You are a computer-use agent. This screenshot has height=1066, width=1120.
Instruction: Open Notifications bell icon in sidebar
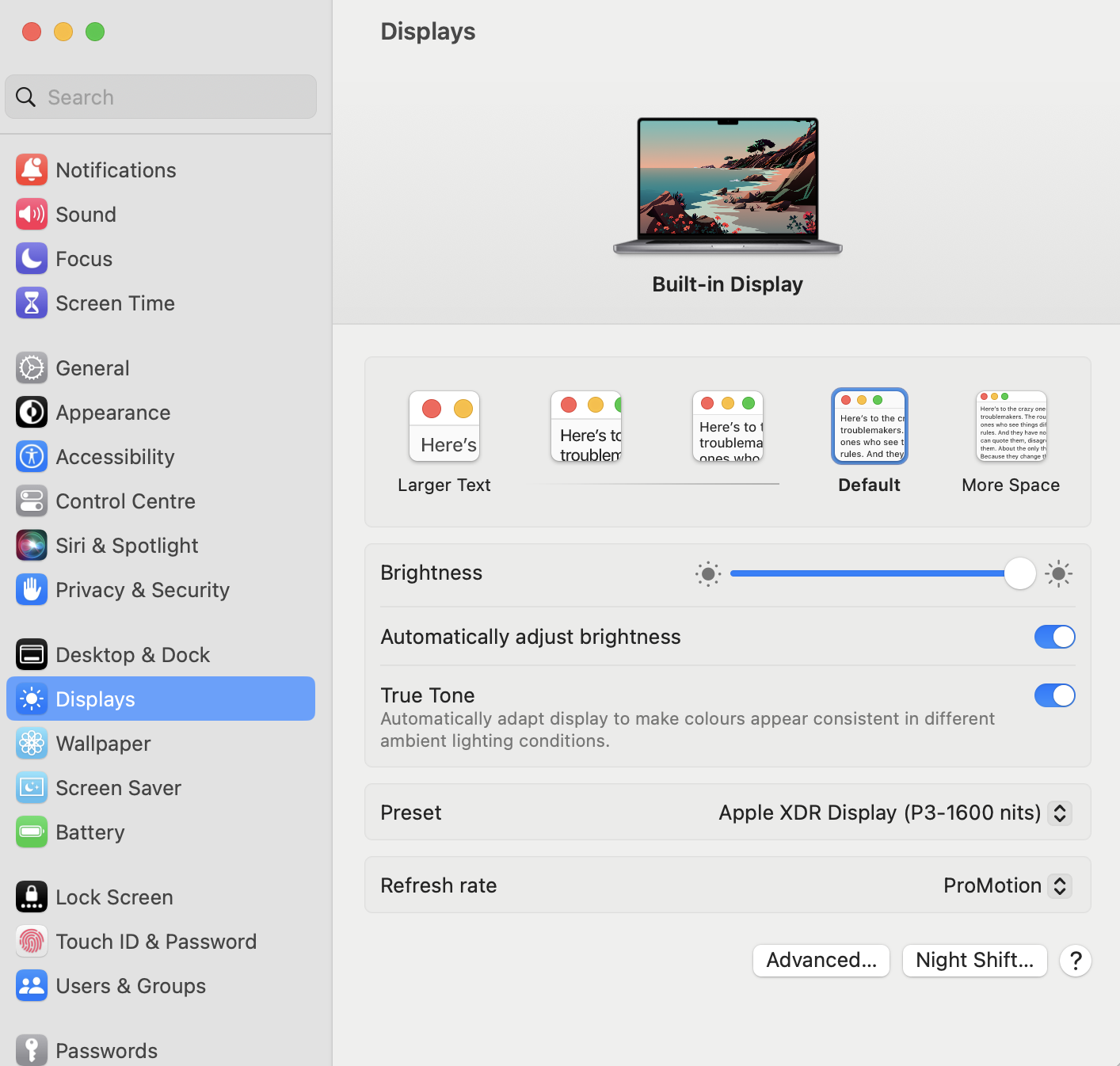point(32,170)
